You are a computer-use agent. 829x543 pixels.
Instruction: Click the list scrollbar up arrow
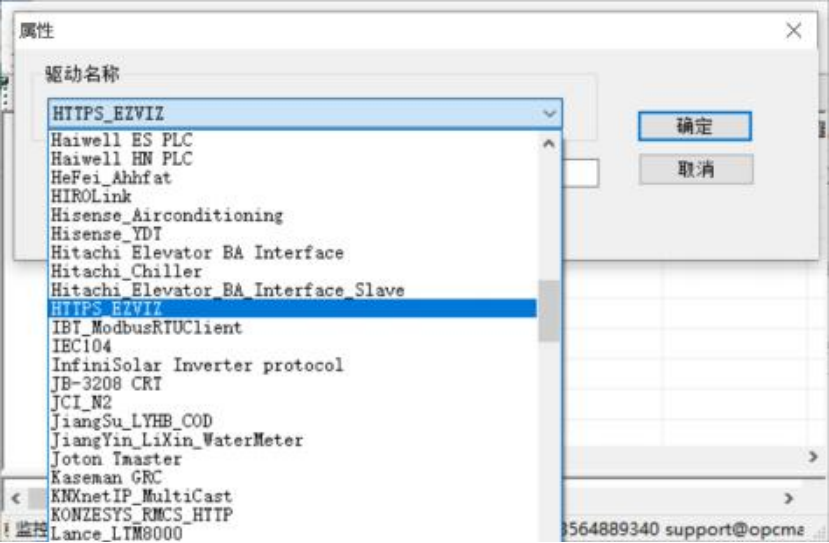point(549,143)
